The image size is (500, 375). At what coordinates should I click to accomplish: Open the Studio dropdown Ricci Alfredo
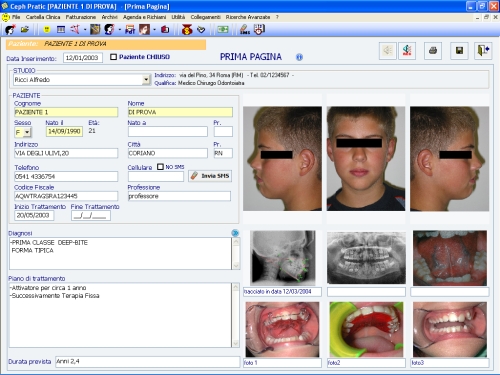click(x=146, y=80)
